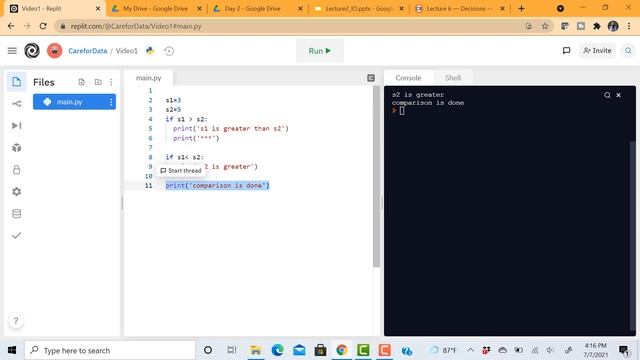This screenshot has width=640, height=360.
Task: Open the history icon beside Video1
Action: point(169,51)
